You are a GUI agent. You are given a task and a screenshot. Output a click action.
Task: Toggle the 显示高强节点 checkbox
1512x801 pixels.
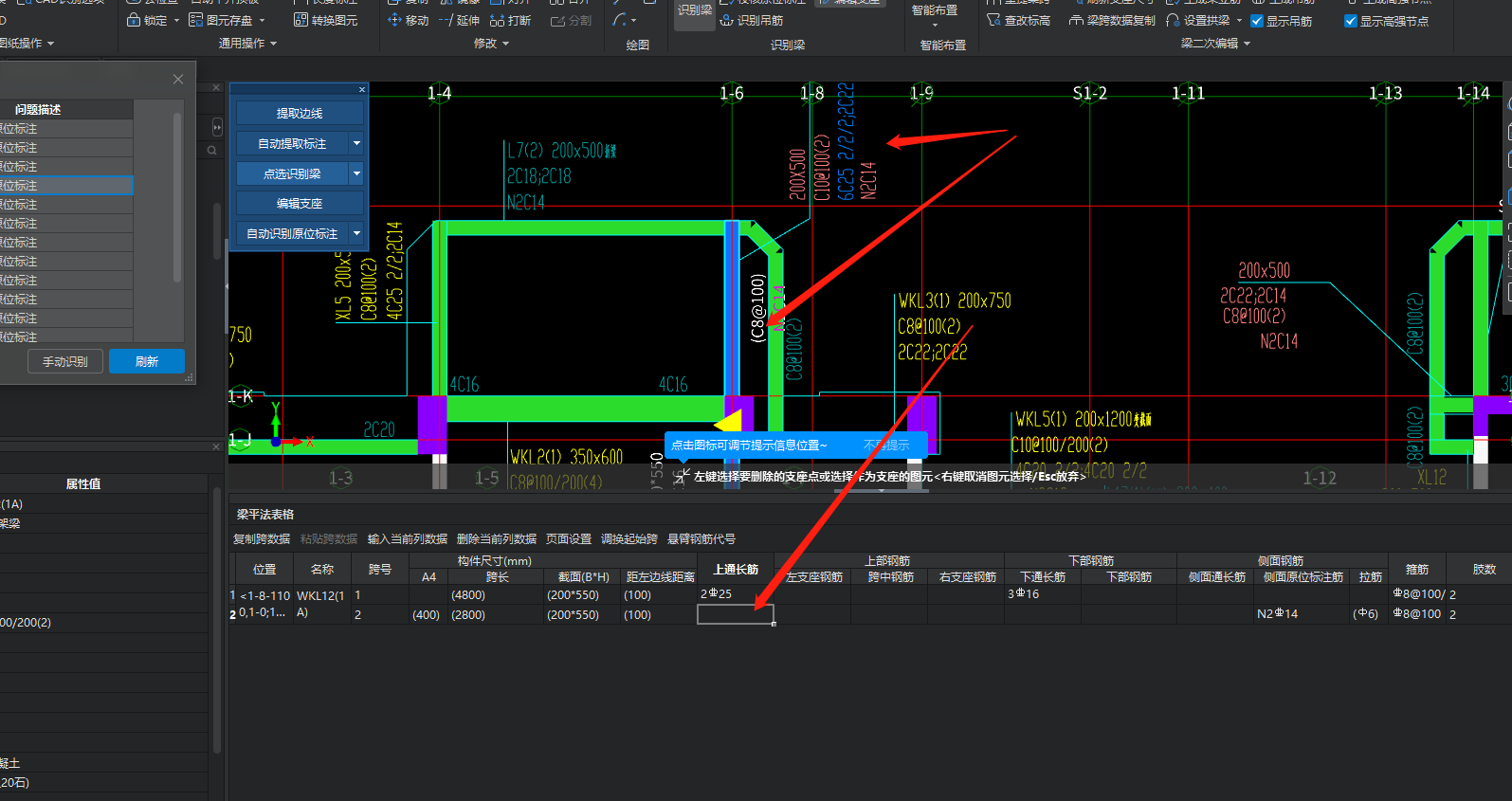point(1351,21)
